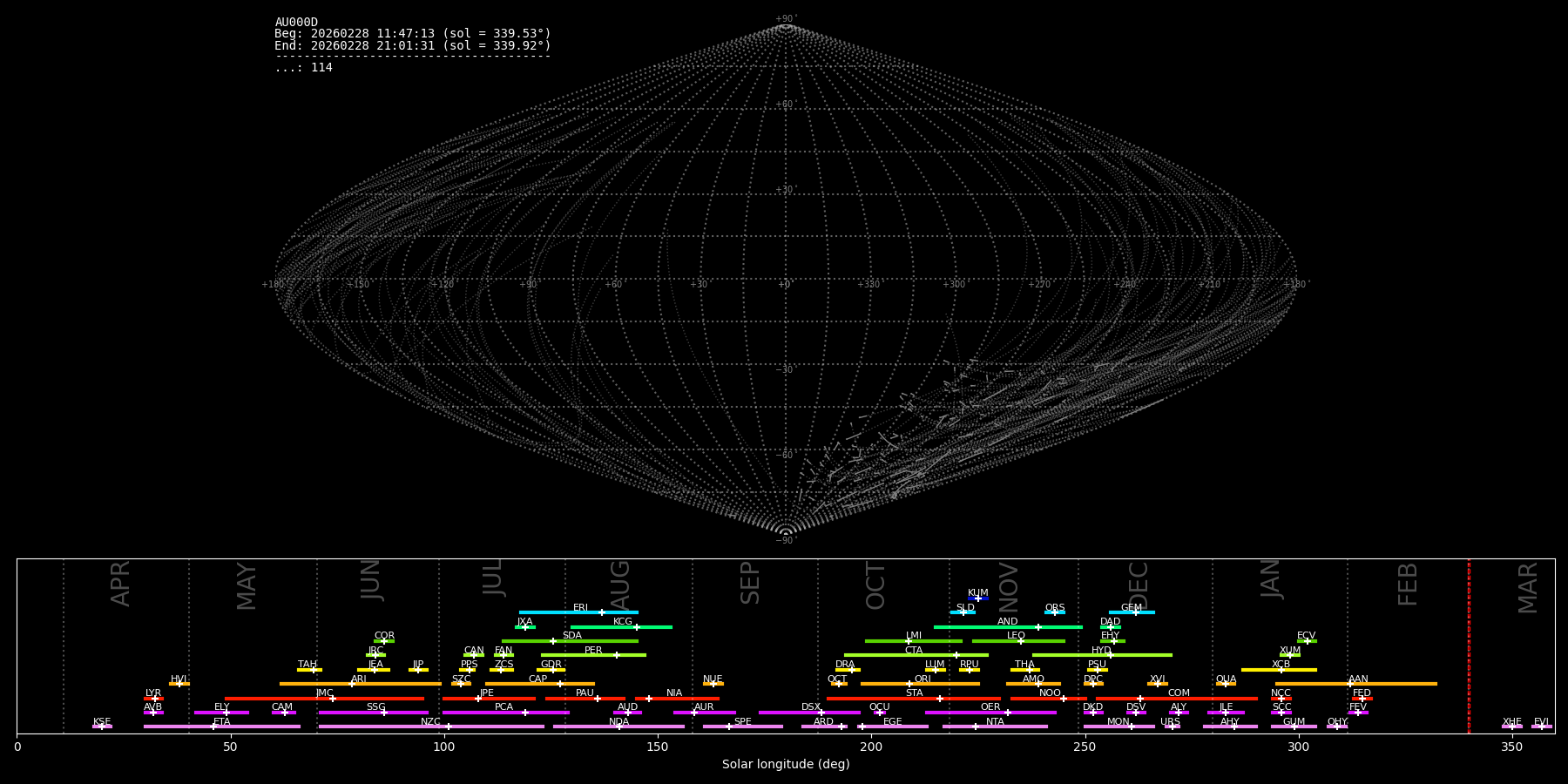Click the AVB shower label
Image resolution: width=1568 pixels, height=784 pixels.
(153, 707)
